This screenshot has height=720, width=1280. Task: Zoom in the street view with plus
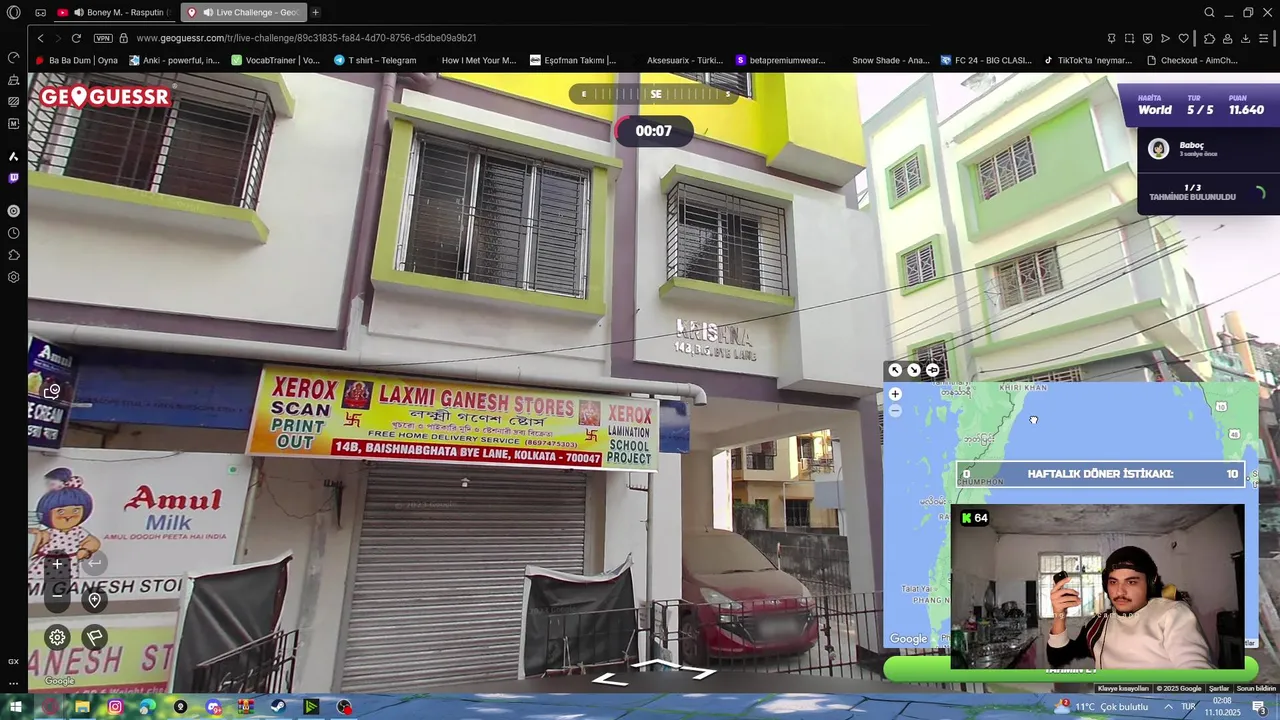57,564
